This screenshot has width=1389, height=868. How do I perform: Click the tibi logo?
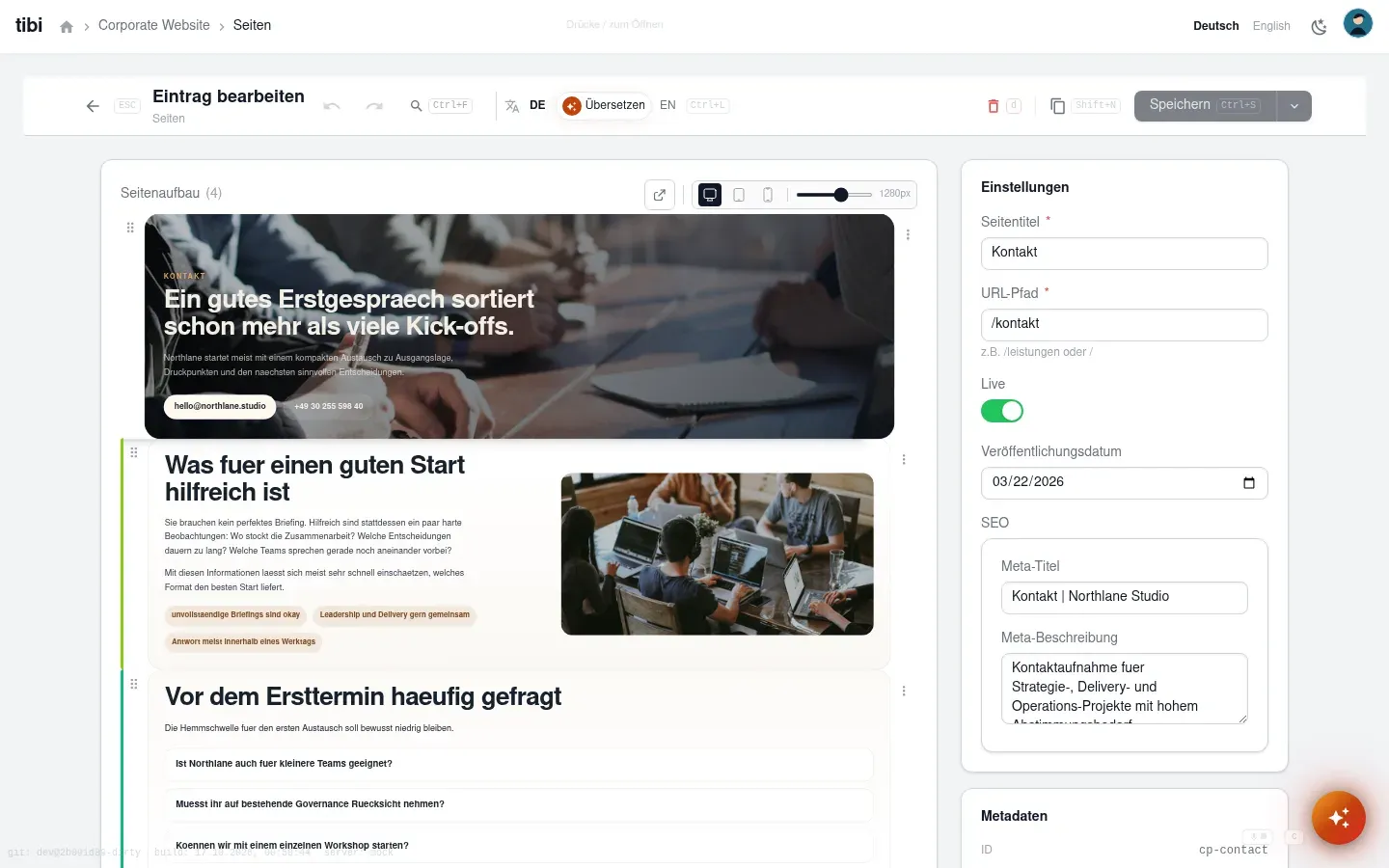pyautogui.click(x=29, y=25)
